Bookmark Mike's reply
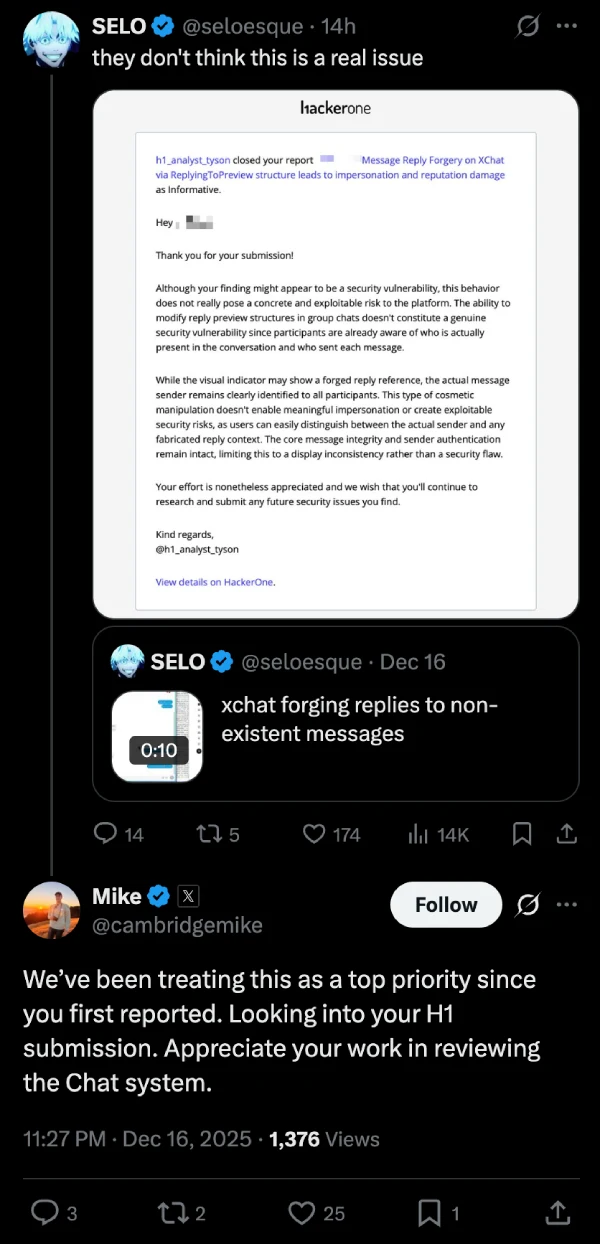The height and width of the screenshot is (1244, 600). coord(430,1212)
